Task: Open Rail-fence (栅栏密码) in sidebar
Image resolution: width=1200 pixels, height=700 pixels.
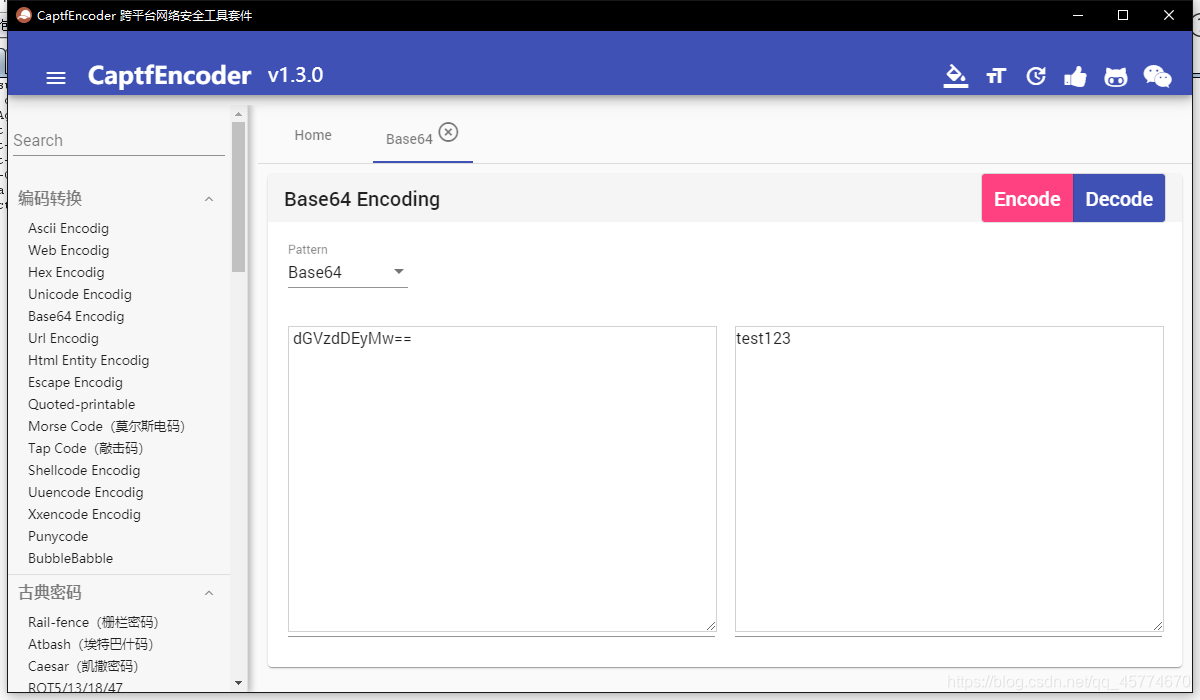Action: (93, 622)
